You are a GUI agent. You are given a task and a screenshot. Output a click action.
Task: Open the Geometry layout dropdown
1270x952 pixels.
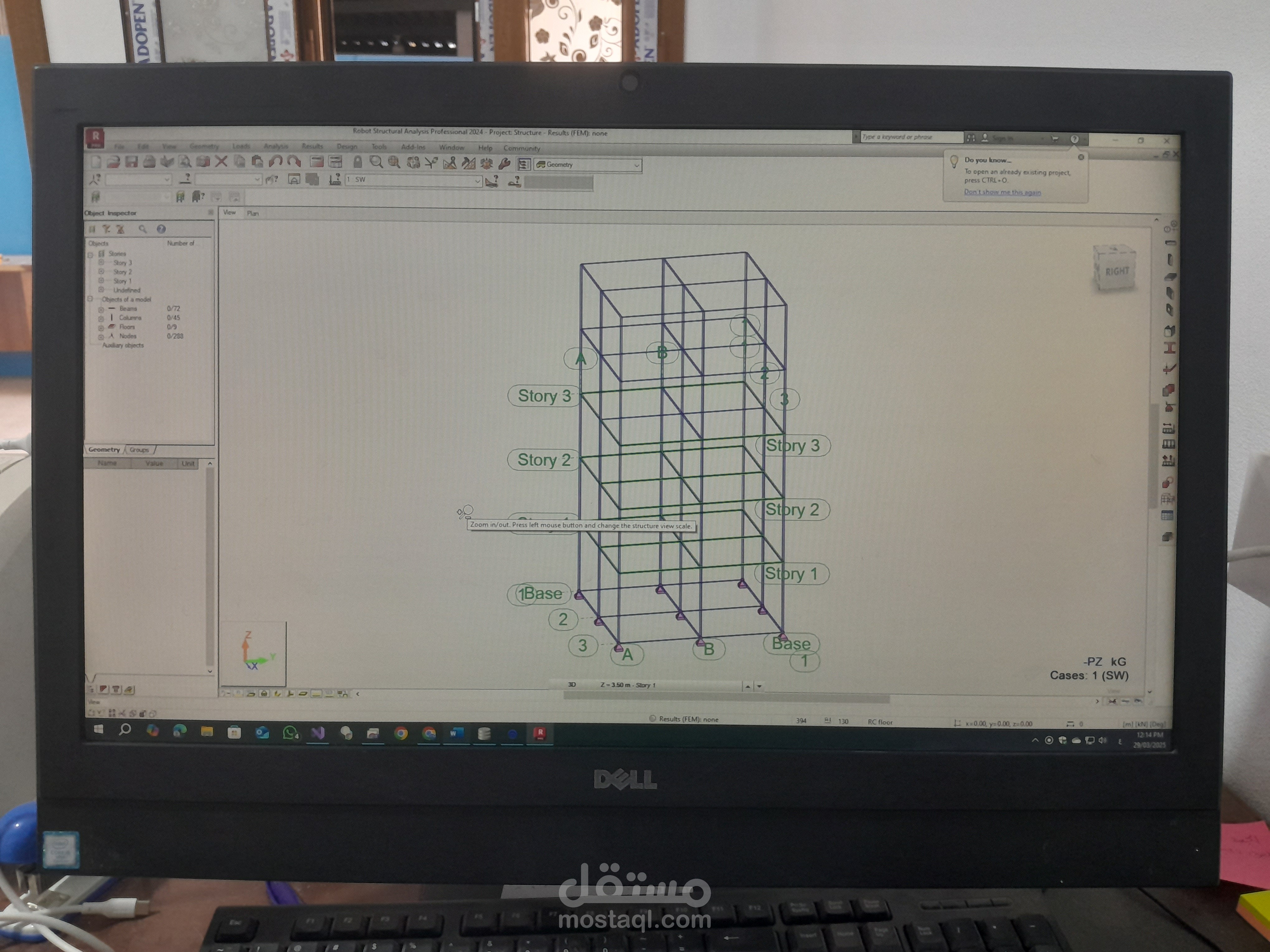(x=637, y=165)
